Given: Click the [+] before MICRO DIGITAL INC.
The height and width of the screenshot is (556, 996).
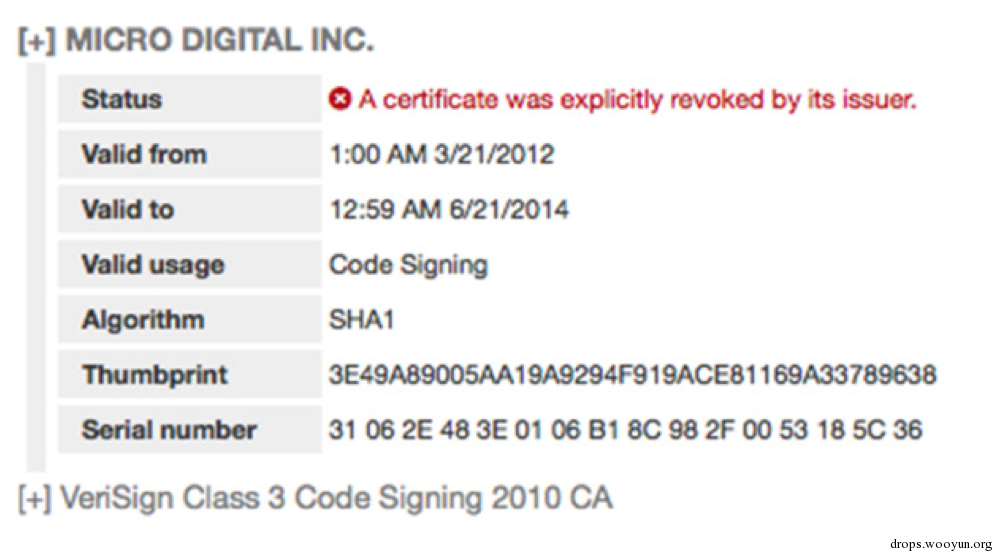Looking at the screenshot, I should tap(37, 41).
